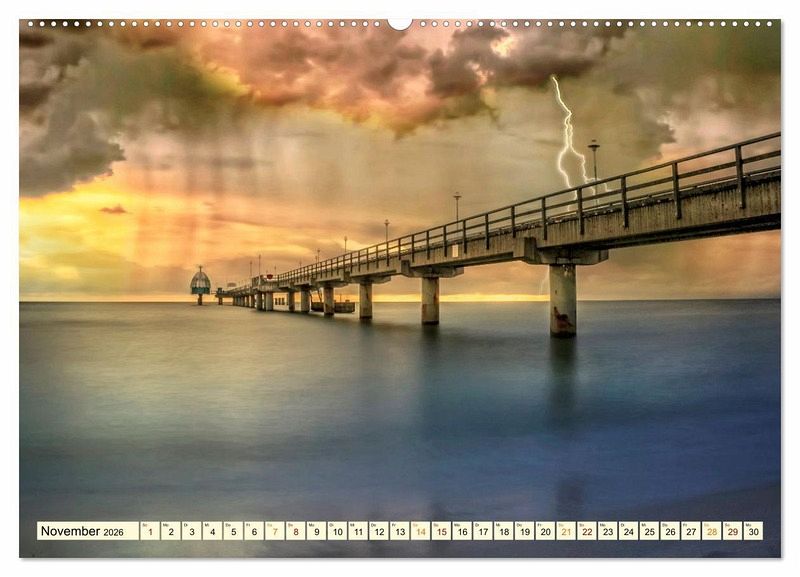The width and height of the screenshot is (800, 577).
Task: Click the highlighted day 21 cell
Action: tap(566, 531)
